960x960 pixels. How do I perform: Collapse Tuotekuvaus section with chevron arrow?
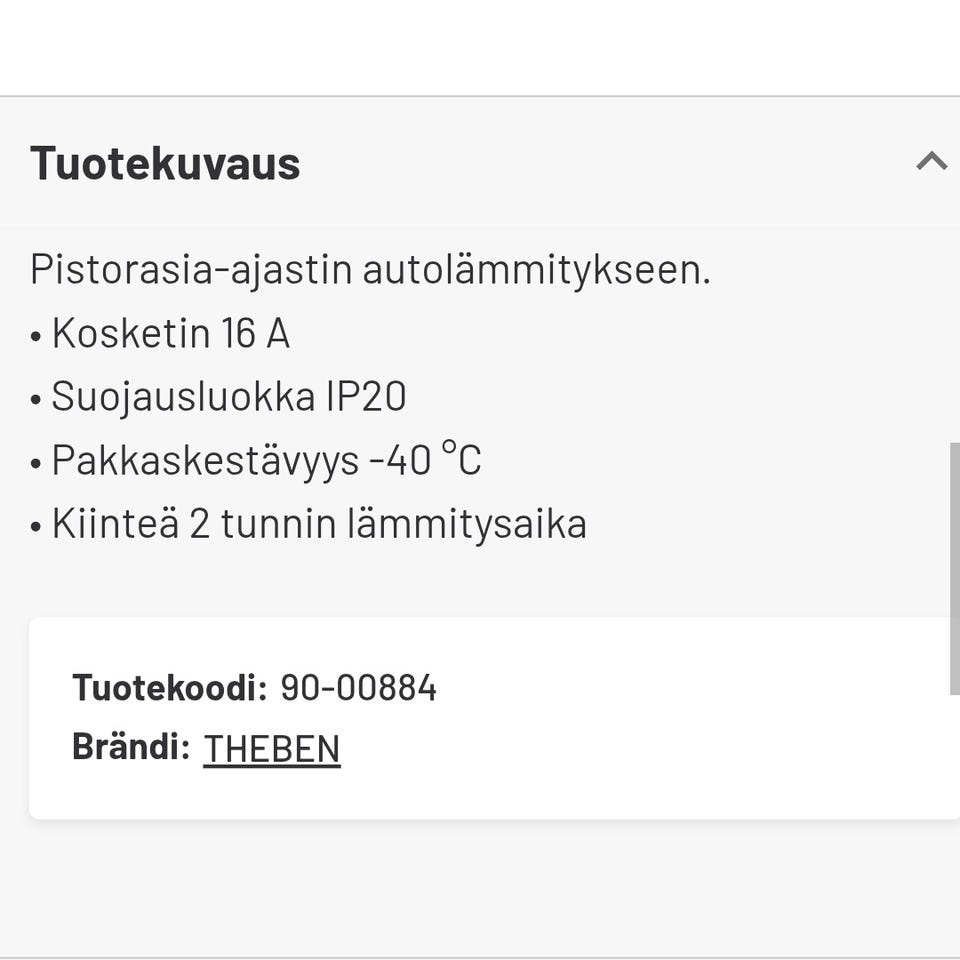click(x=931, y=161)
